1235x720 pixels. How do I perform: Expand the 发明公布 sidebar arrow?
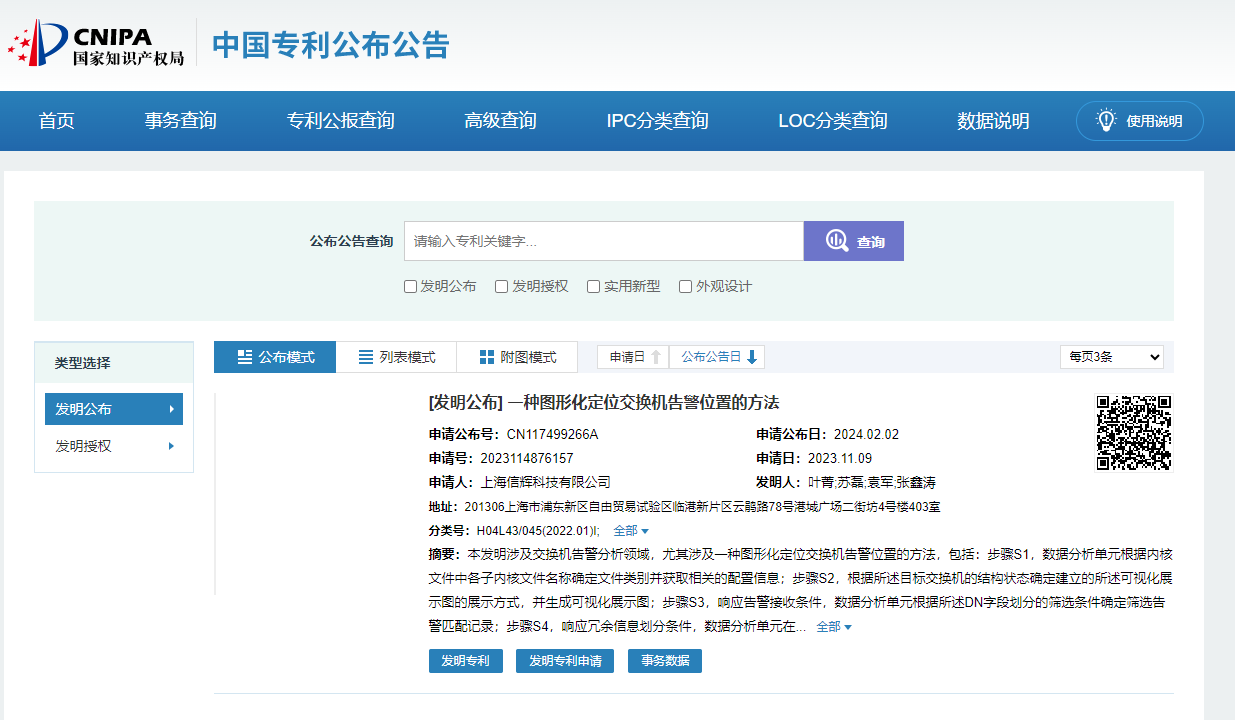pos(171,409)
